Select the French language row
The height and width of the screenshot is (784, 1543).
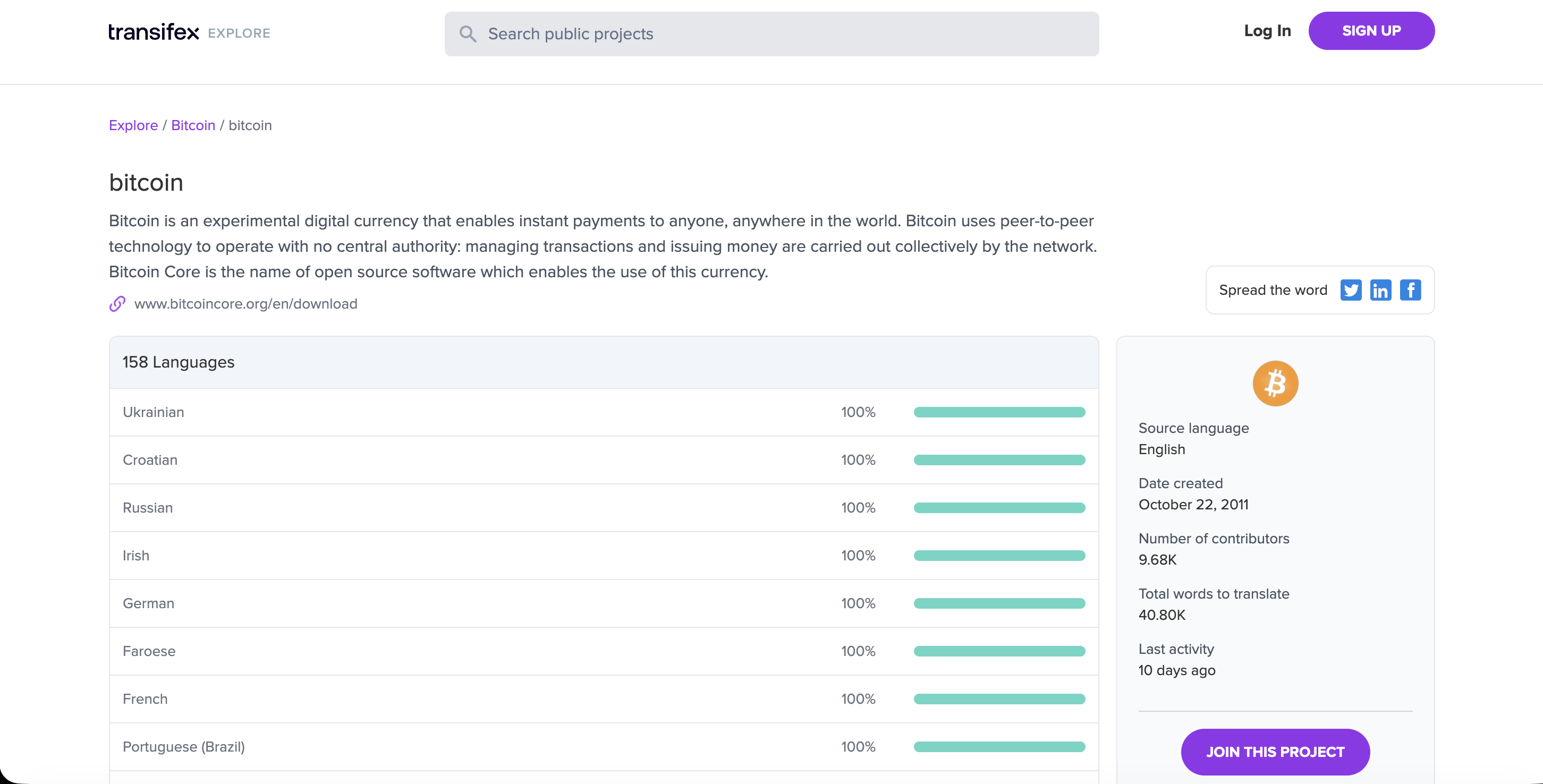604,700
